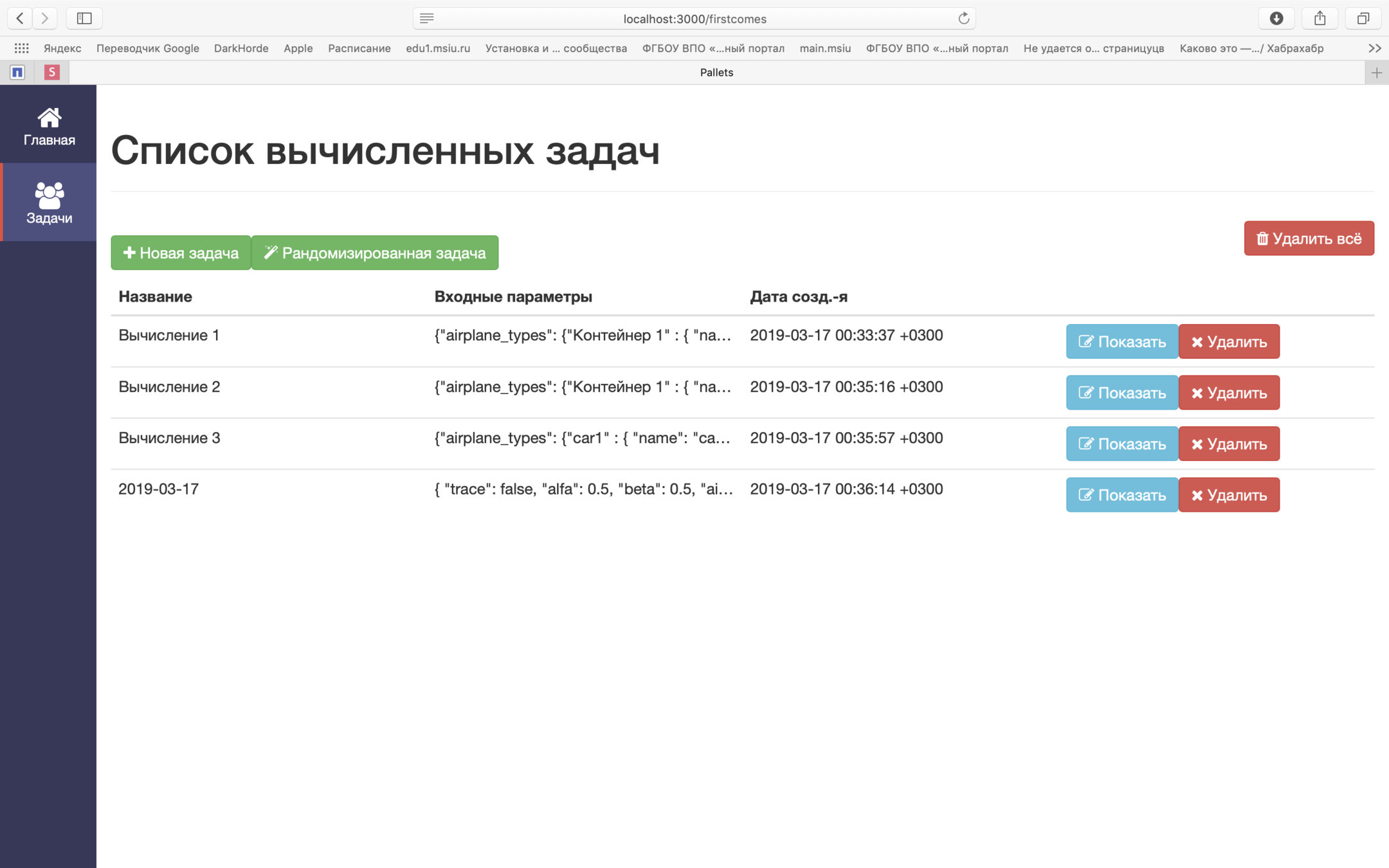The image size is (1389, 868).
Task: Click the localhost address field
Action: (x=694, y=19)
